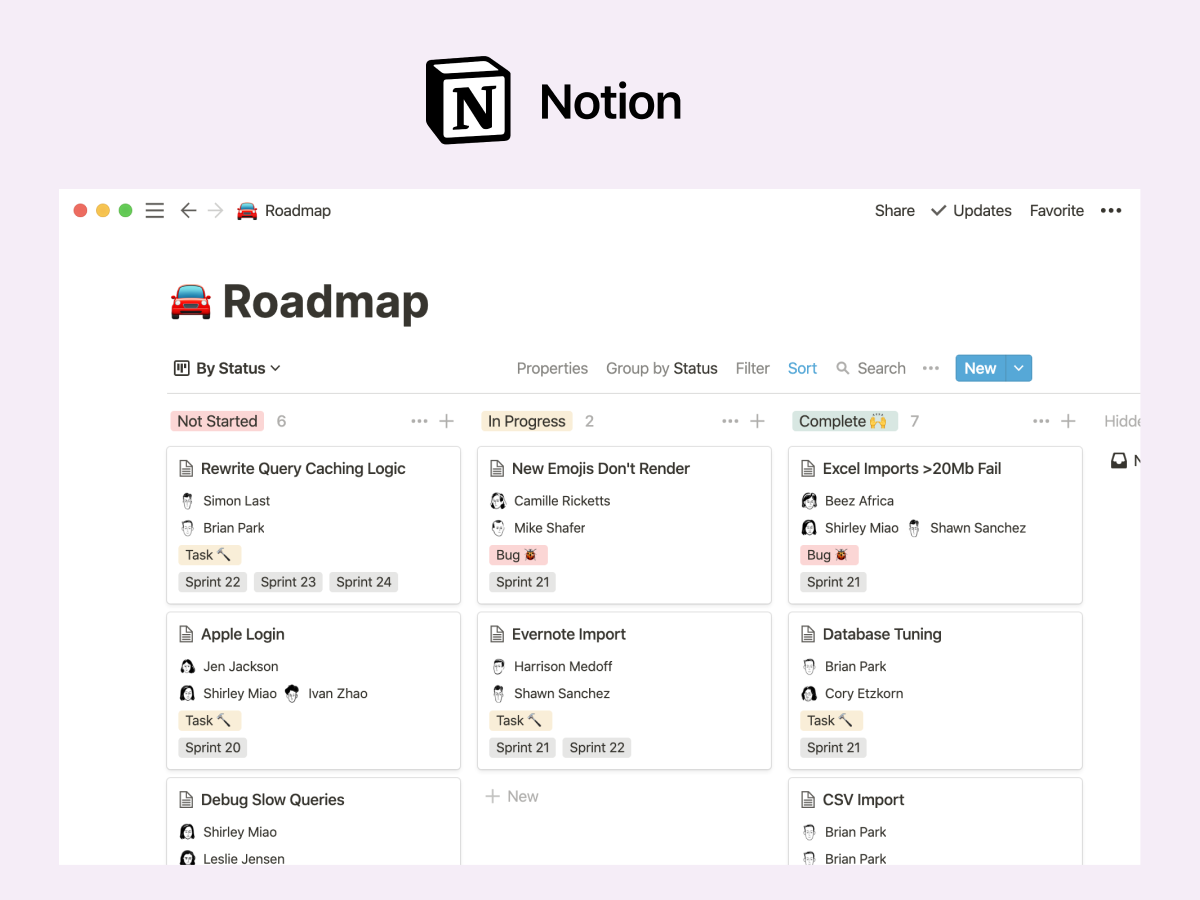Open the Sort menu

(x=802, y=369)
